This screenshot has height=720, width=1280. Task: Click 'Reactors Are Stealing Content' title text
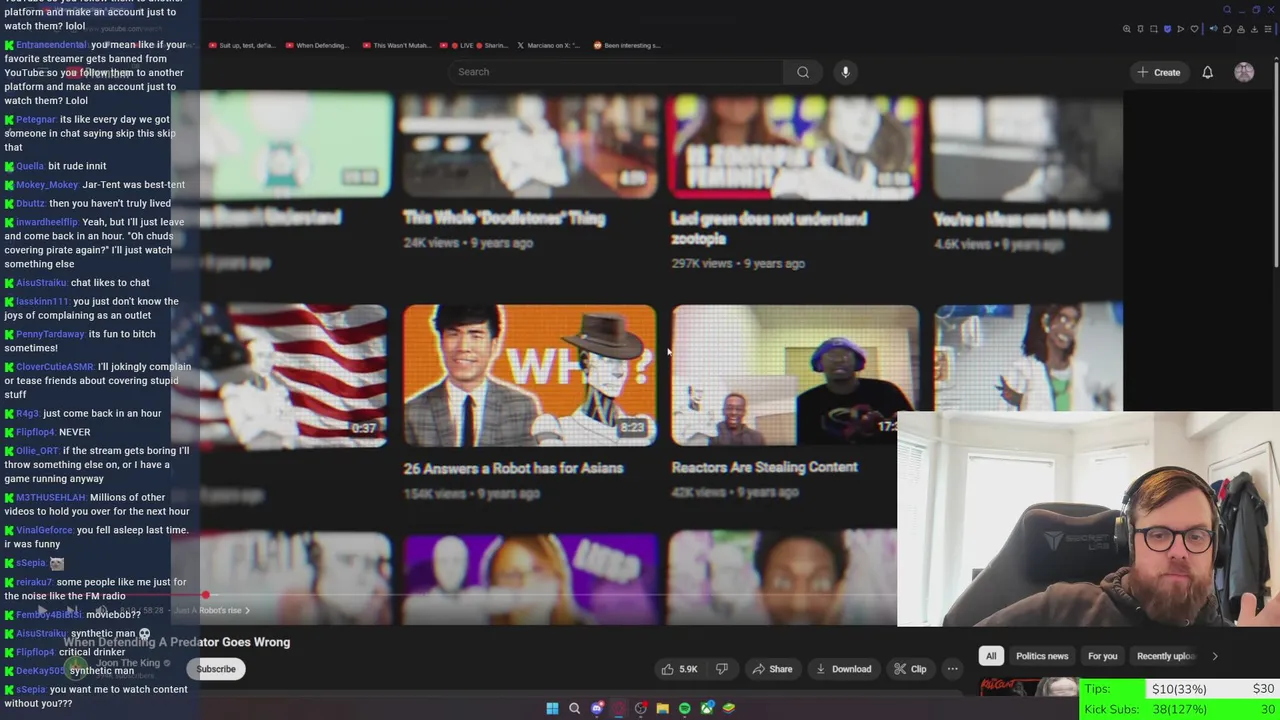pyautogui.click(x=764, y=467)
